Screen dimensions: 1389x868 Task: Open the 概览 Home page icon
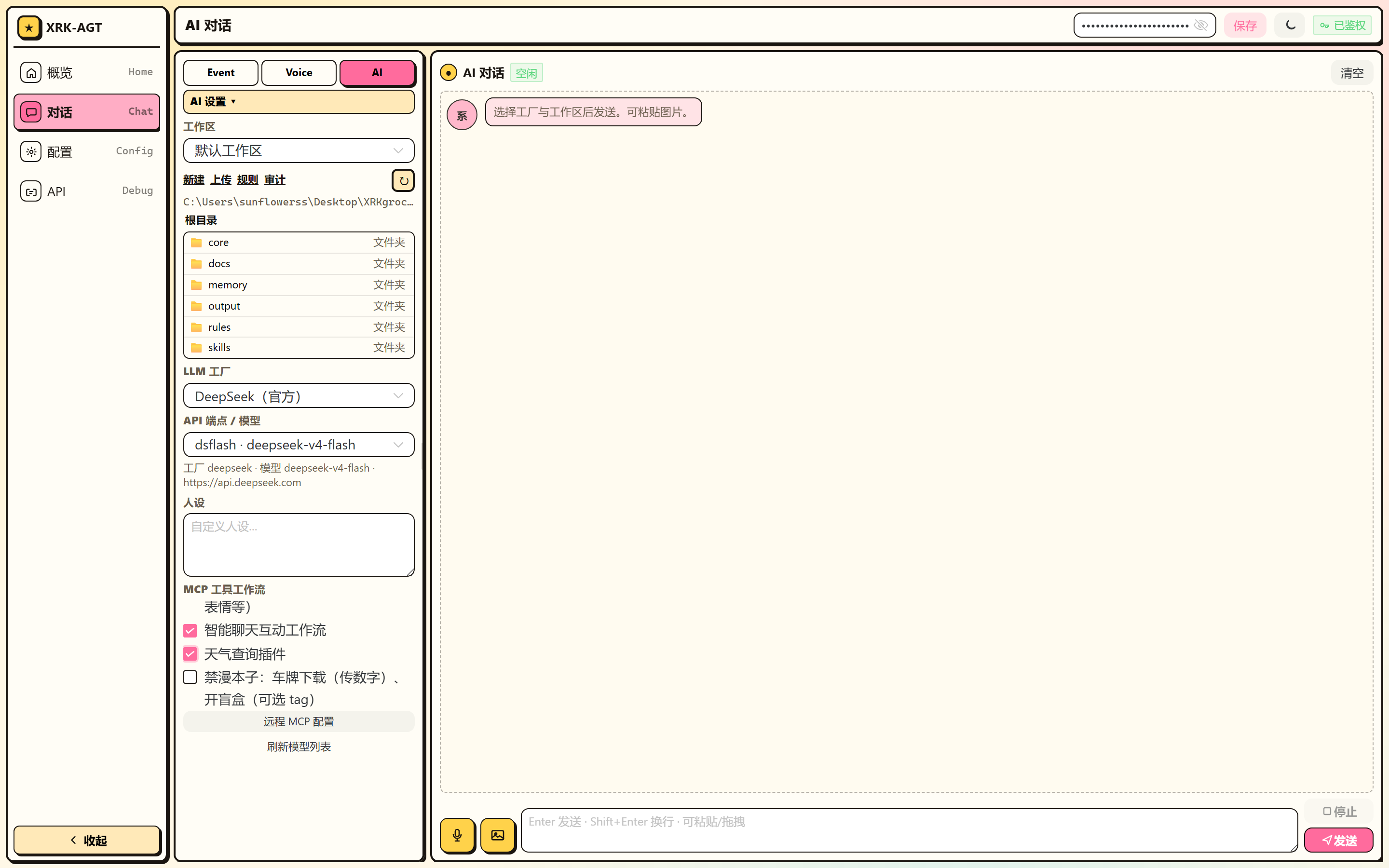coord(31,72)
